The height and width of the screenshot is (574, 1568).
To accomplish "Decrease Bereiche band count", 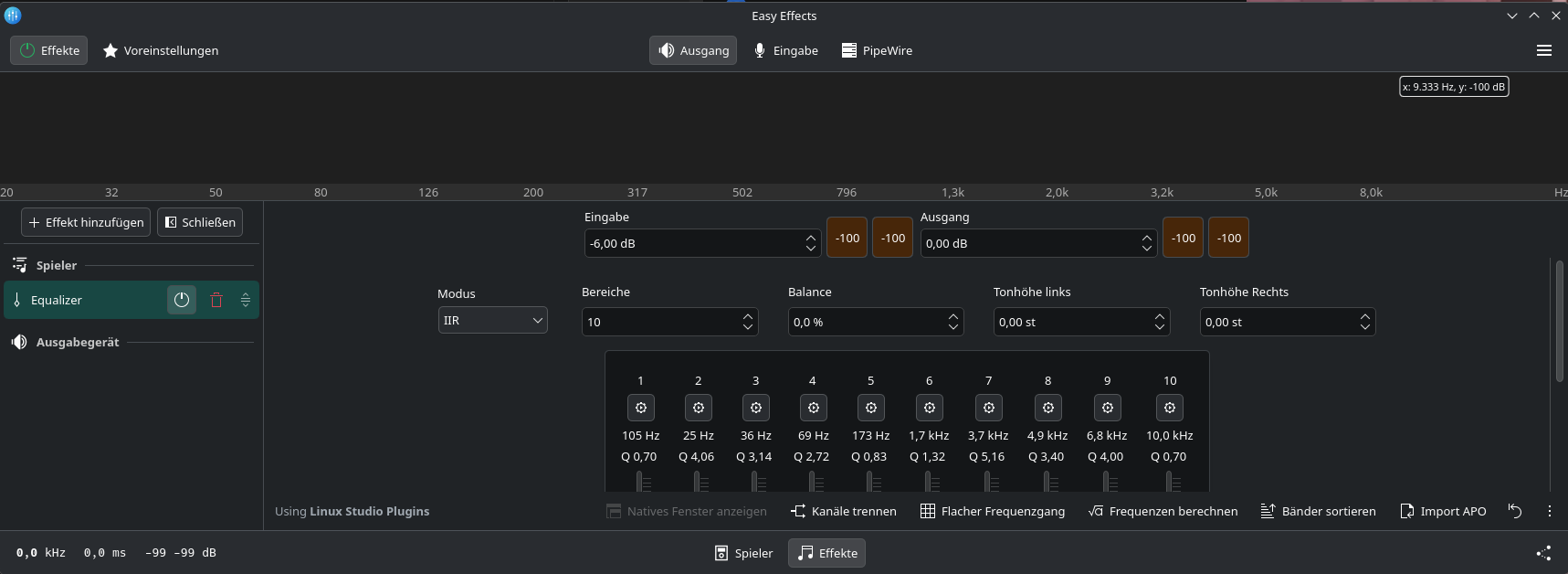I will click(748, 326).
